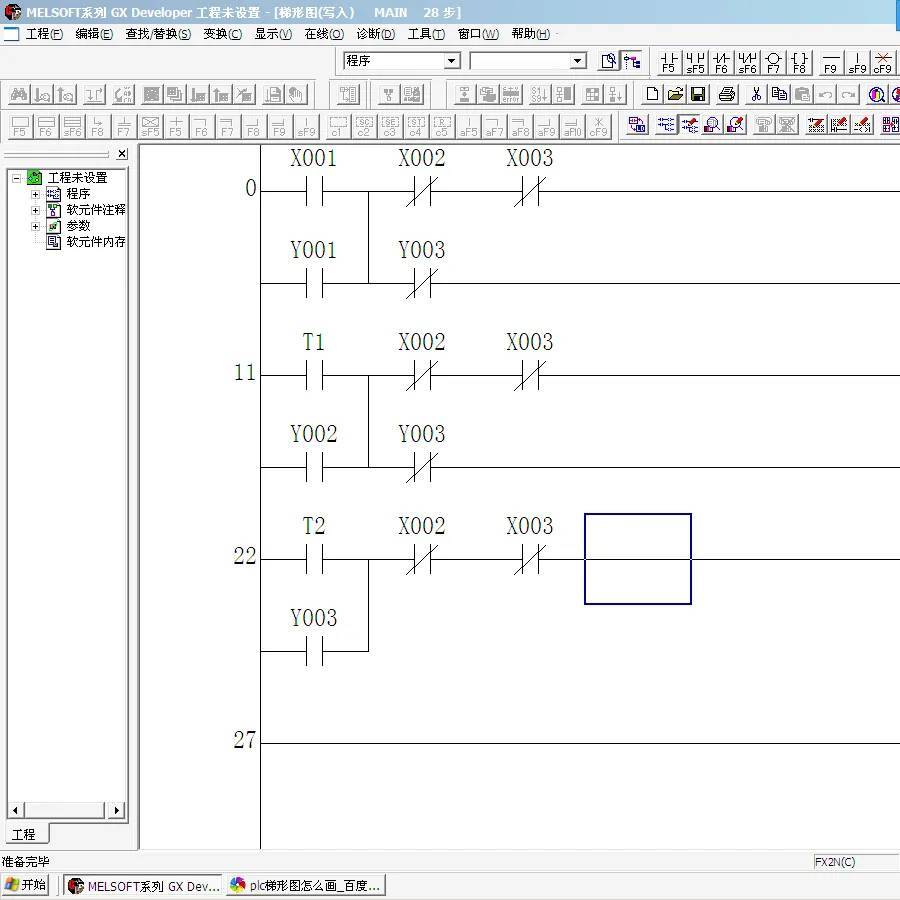The width and height of the screenshot is (900, 900).
Task: Select the X001 contact in rung 0
Action: coord(314,192)
